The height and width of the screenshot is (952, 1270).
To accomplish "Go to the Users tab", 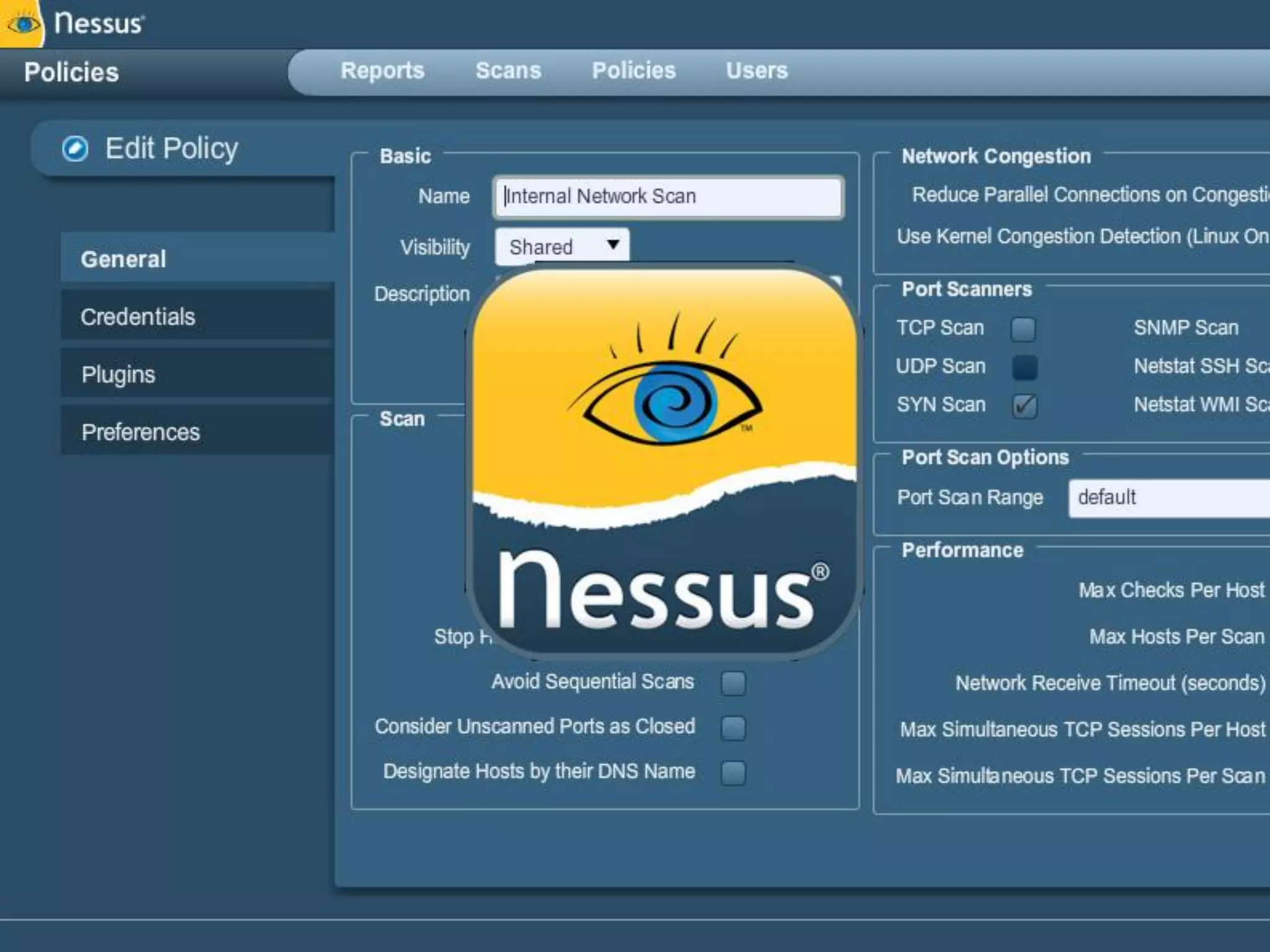I will 757,71.
